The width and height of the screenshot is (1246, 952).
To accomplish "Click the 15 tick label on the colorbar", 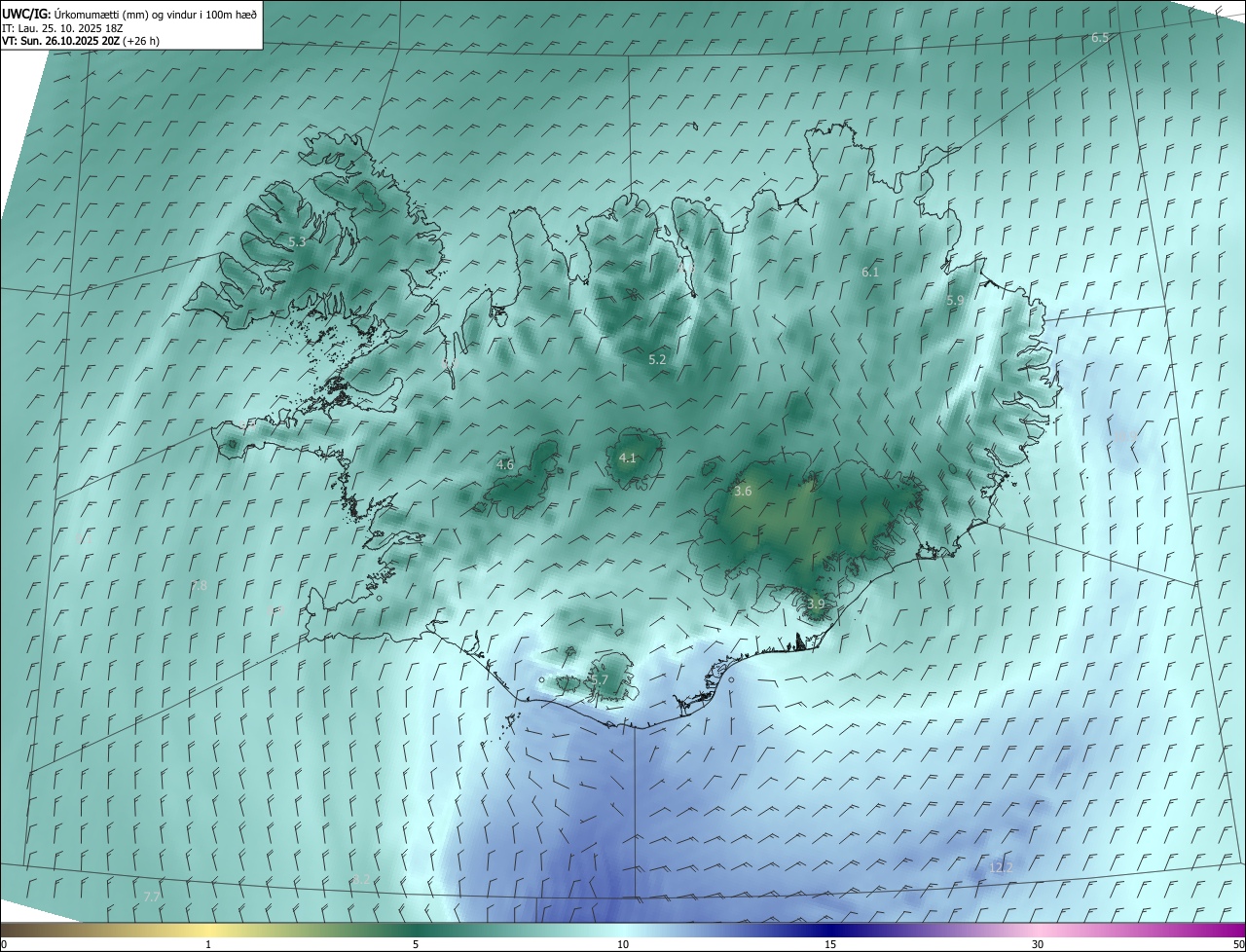I will point(830,945).
